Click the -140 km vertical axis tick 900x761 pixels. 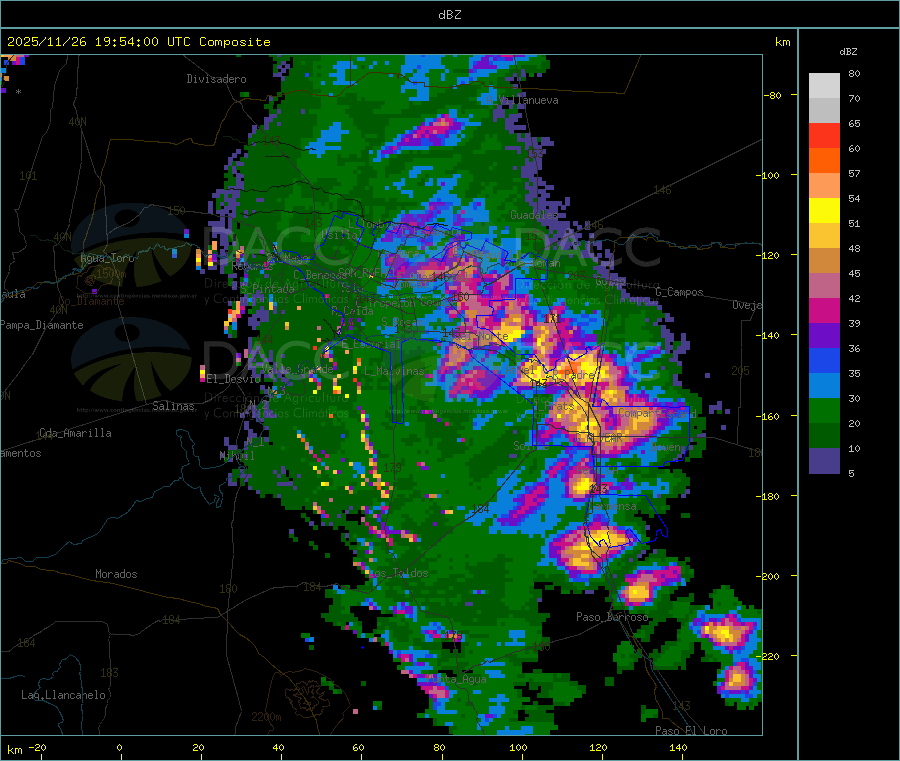(x=770, y=335)
